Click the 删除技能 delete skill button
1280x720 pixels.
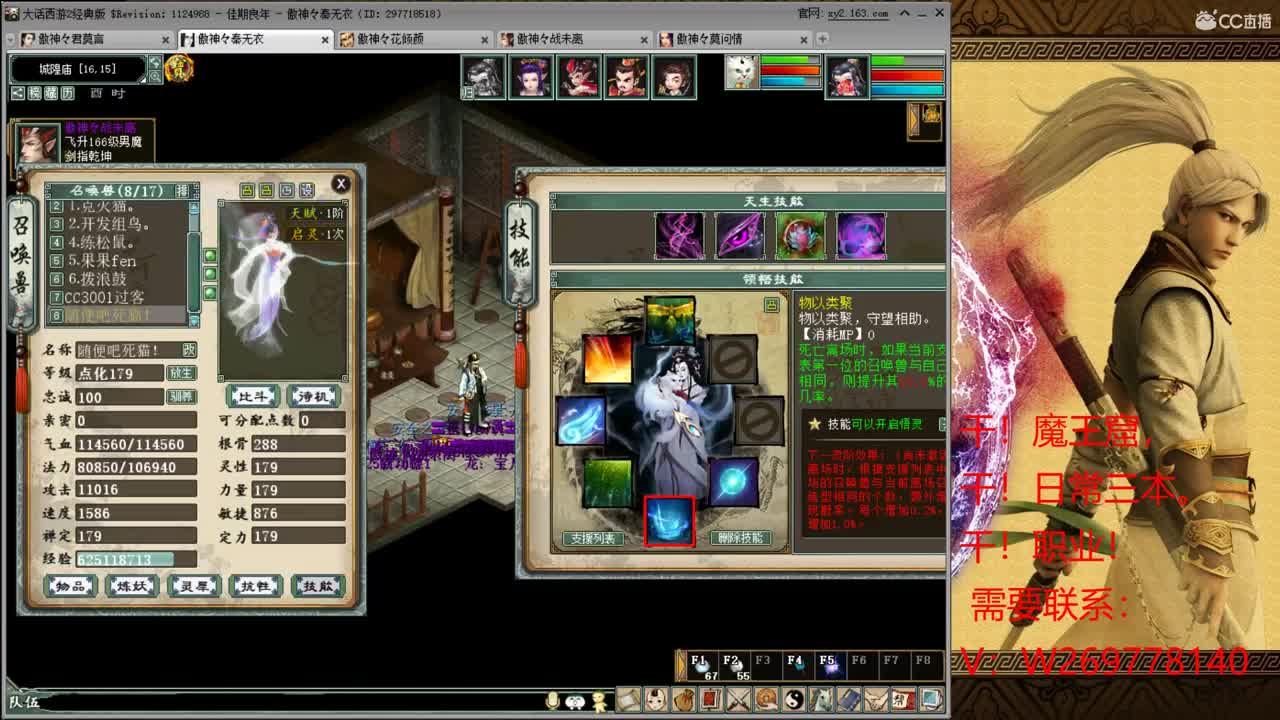pos(741,538)
